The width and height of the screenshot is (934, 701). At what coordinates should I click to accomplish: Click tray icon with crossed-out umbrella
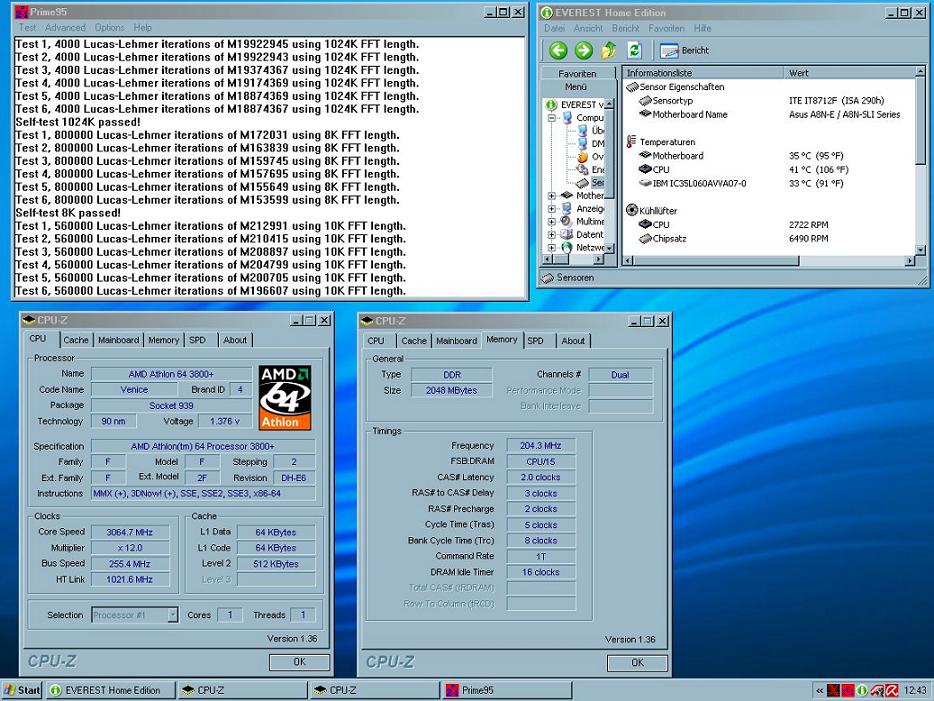point(877,691)
